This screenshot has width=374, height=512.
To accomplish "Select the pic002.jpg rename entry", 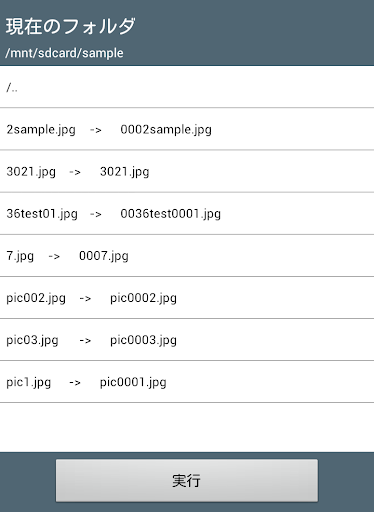I will pos(187,298).
